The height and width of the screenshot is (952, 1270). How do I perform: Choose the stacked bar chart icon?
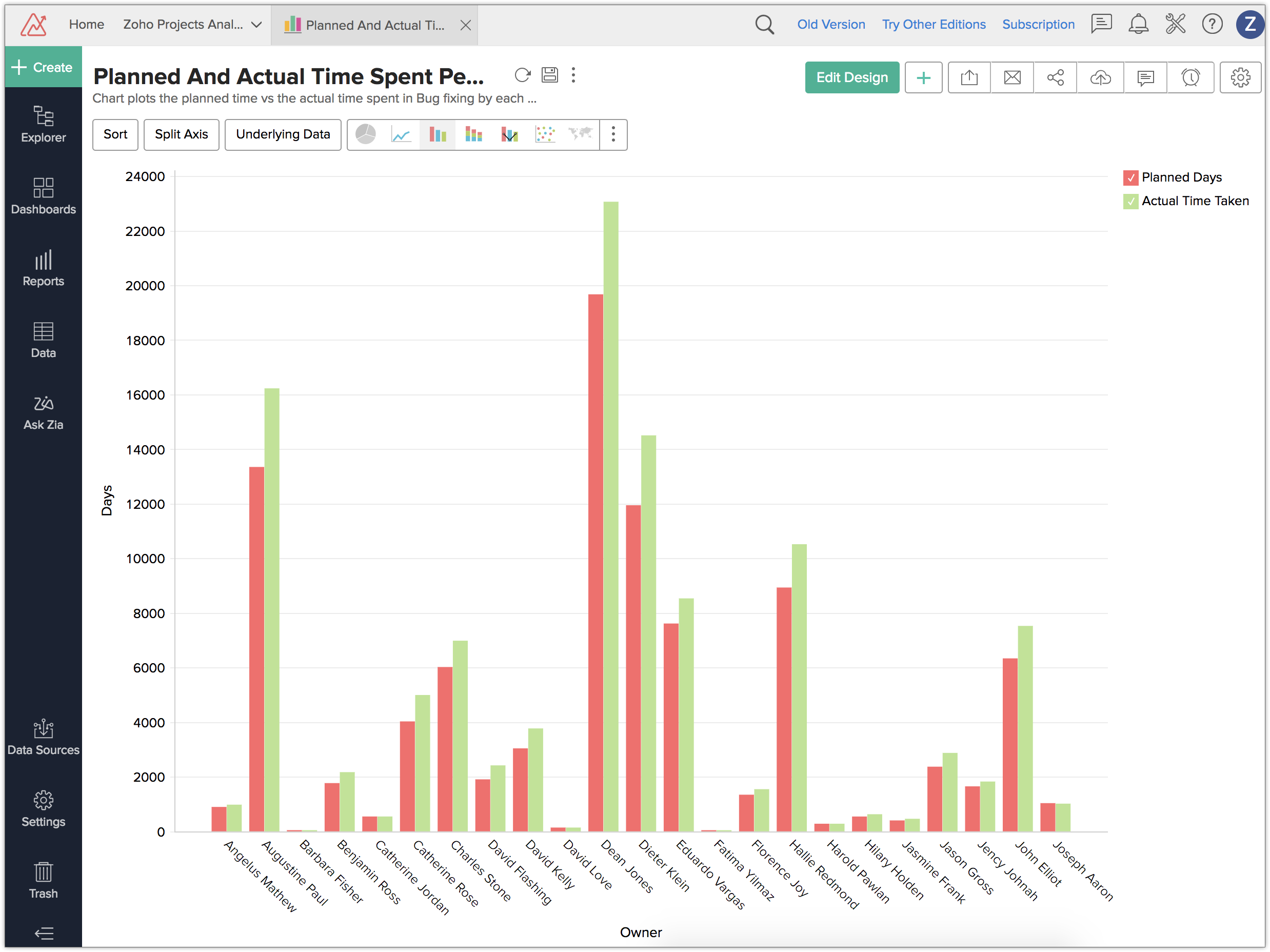tap(473, 134)
